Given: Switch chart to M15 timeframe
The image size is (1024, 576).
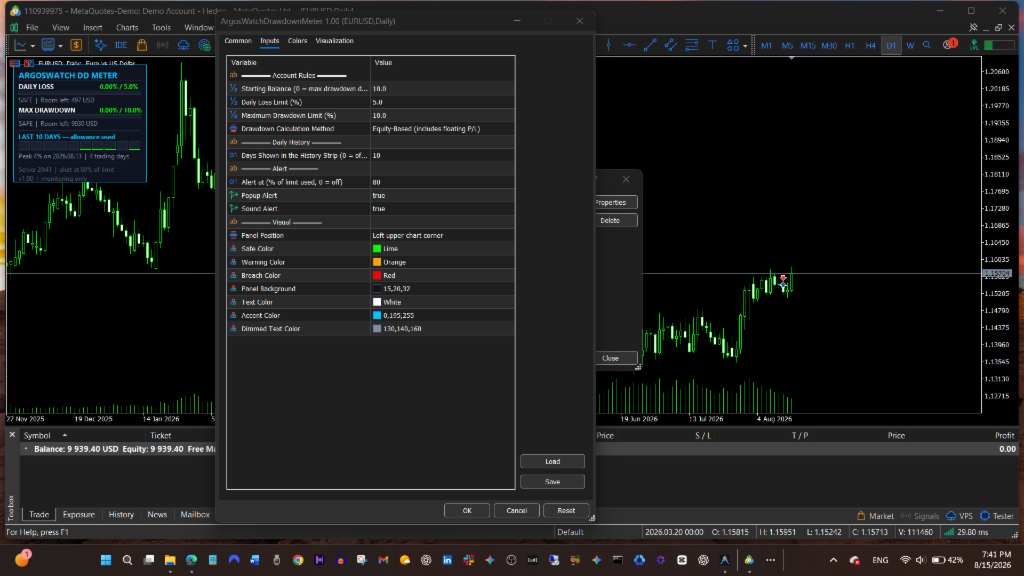Looking at the screenshot, I should point(808,46).
